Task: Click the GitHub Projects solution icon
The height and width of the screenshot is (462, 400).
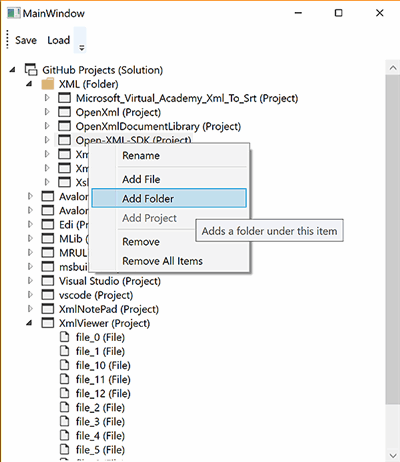Action: (31, 70)
